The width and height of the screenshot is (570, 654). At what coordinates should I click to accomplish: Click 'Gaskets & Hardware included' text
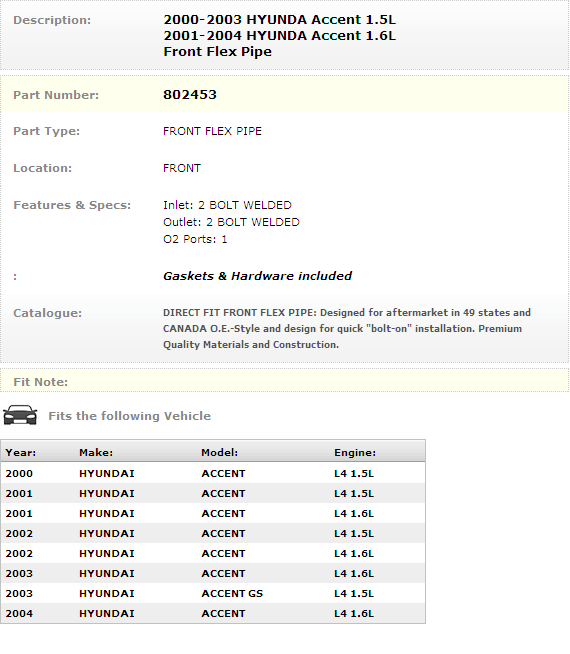point(257,276)
